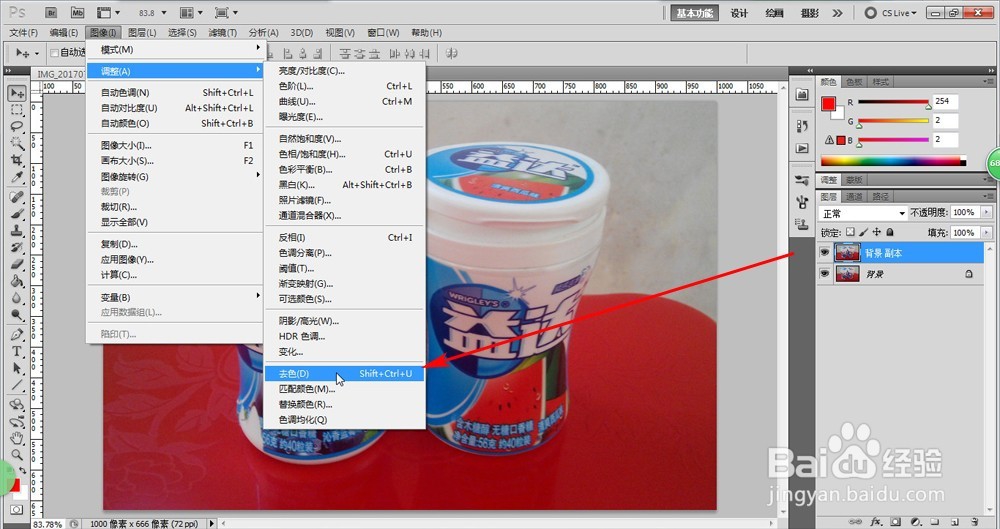Hide the 背景 副本 layer eye

[825, 253]
